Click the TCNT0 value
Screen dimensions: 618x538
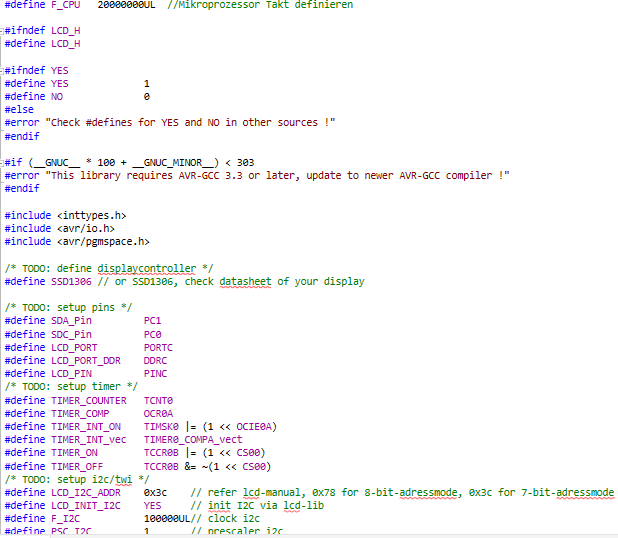point(158,401)
